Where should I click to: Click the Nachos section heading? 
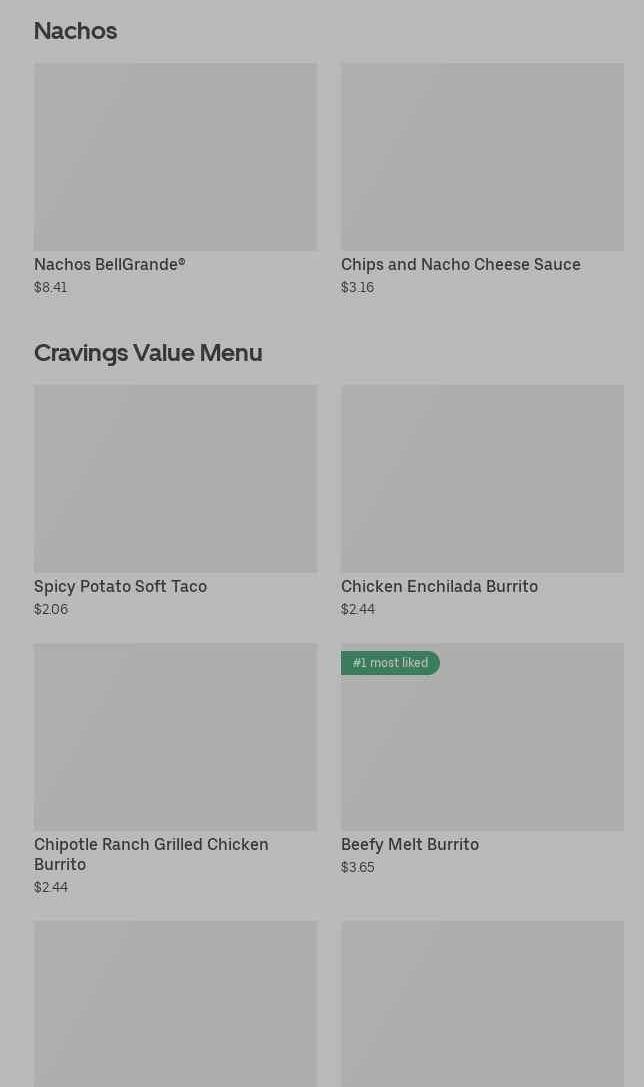click(x=75, y=31)
